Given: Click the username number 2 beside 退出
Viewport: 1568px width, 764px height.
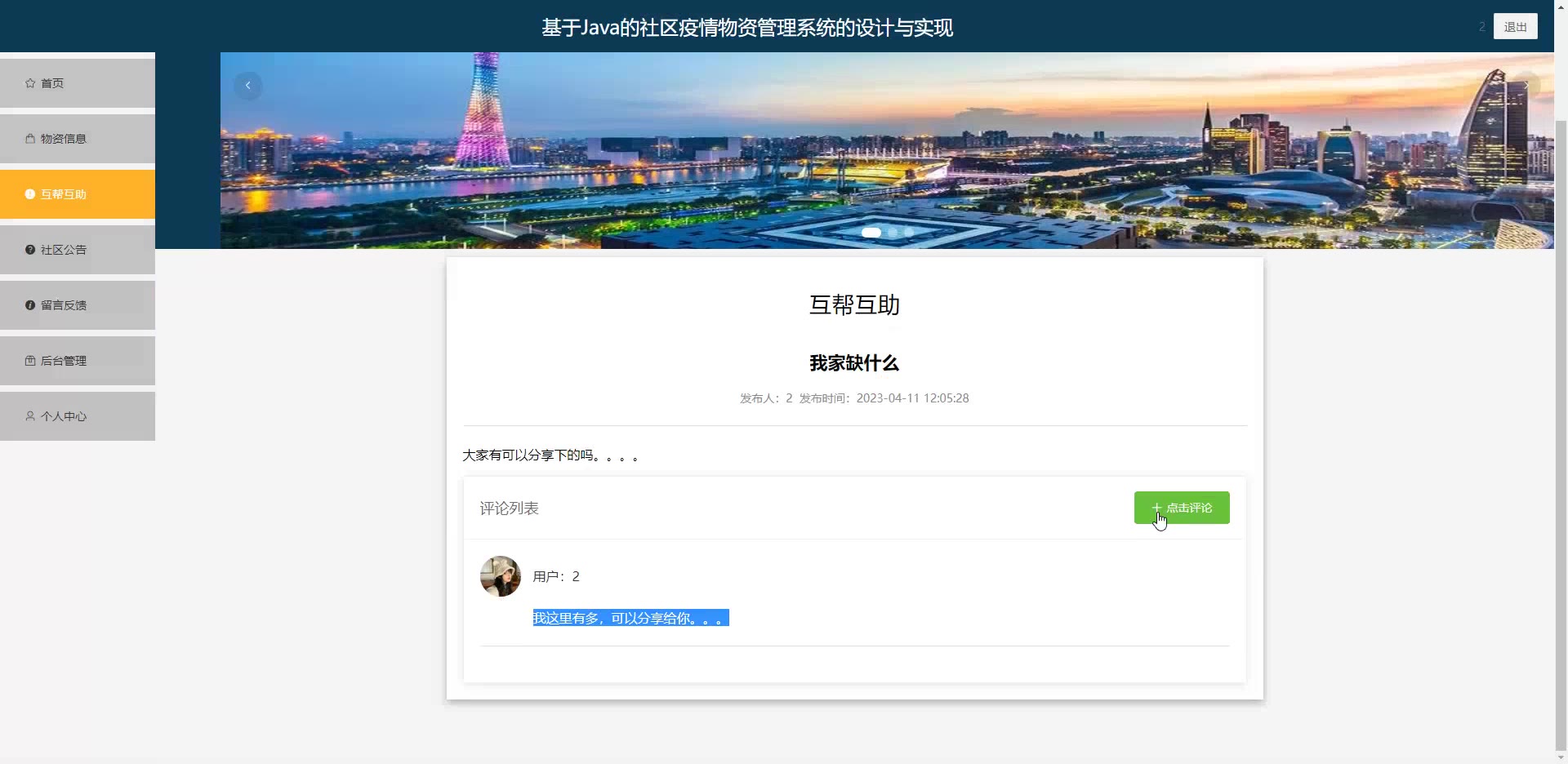Looking at the screenshot, I should pos(1481,27).
